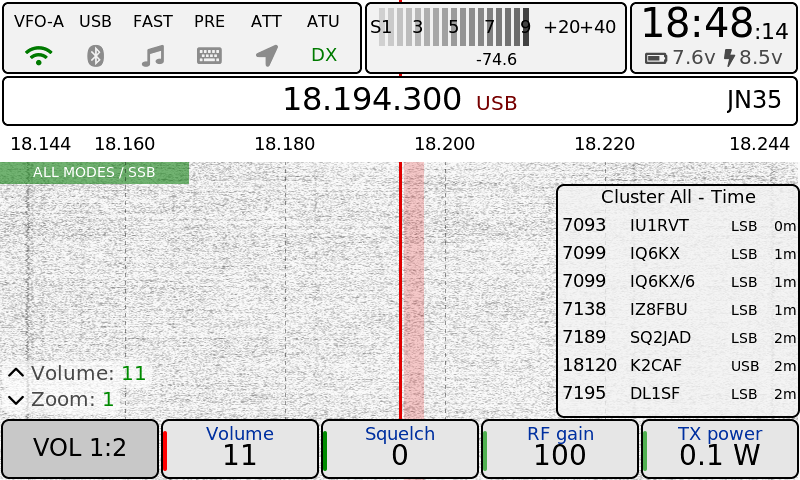Click the 18.180 frequency scale label
The image size is (800, 480).
coord(285,144)
